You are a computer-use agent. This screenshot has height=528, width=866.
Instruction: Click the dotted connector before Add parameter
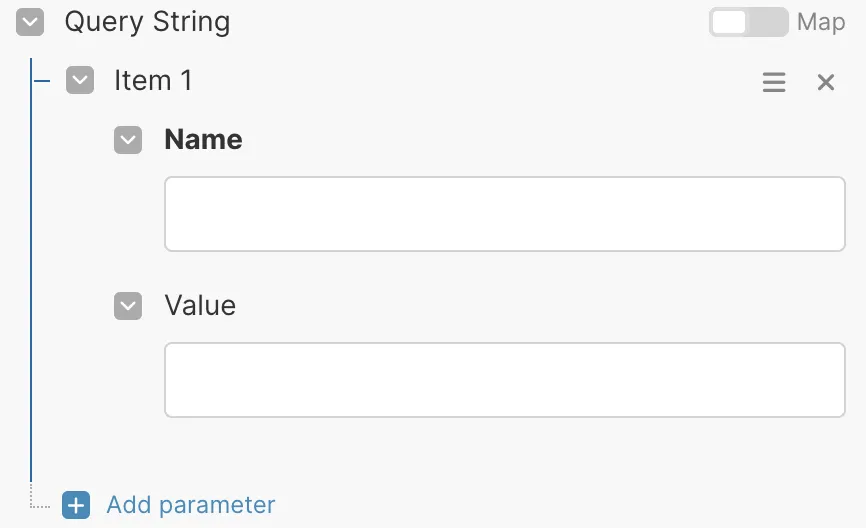(x=40, y=506)
